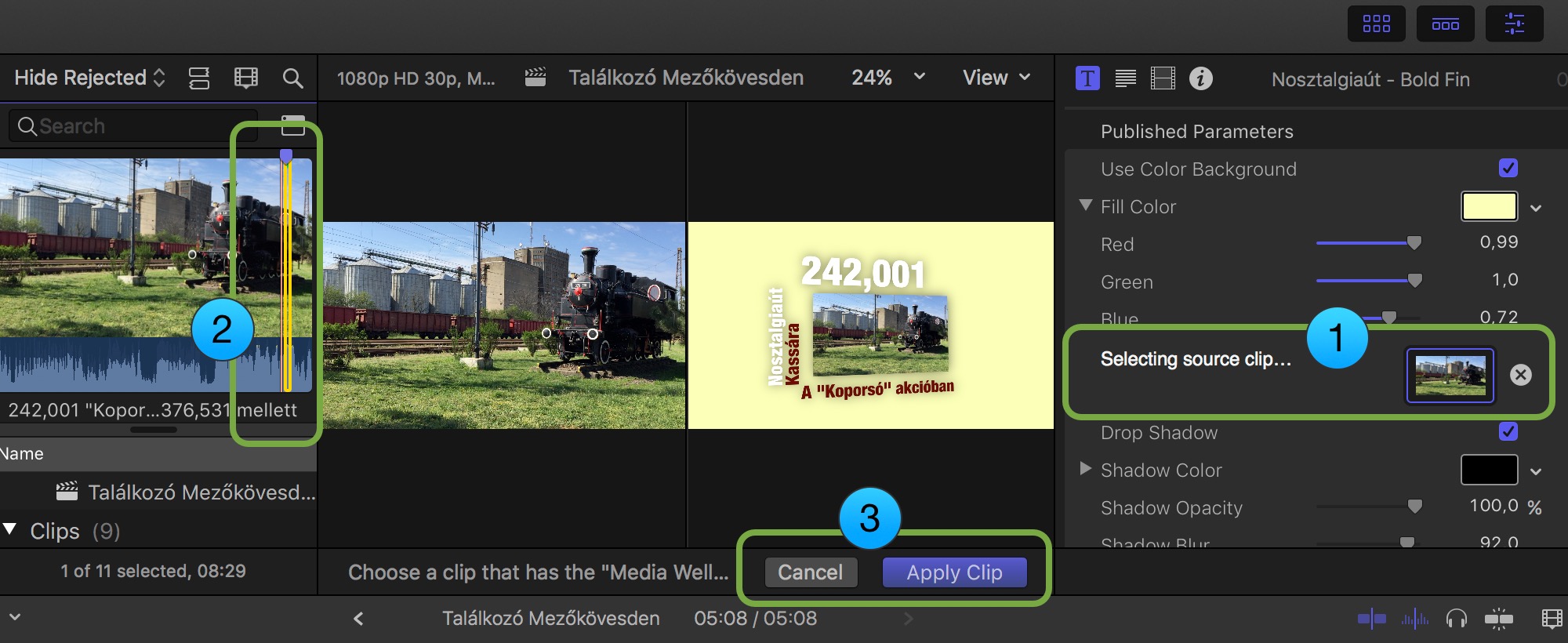Open the Text inspector lines icon
This screenshot has height=643, width=1568.
pyautogui.click(x=1125, y=78)
